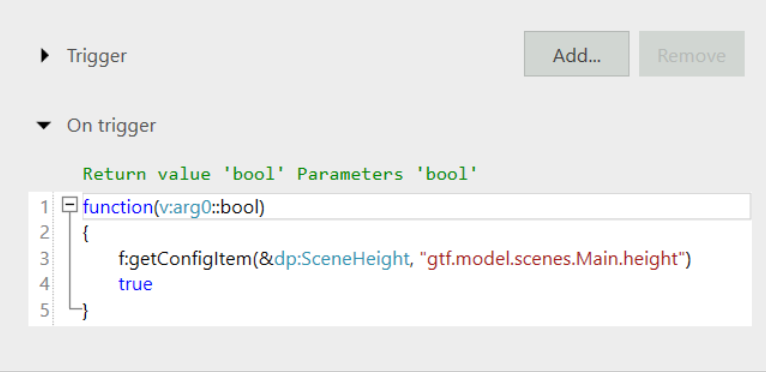Click line number 5 in the gutter
Viewport: 766px width, 372px height.
click(x=44, y=310)
